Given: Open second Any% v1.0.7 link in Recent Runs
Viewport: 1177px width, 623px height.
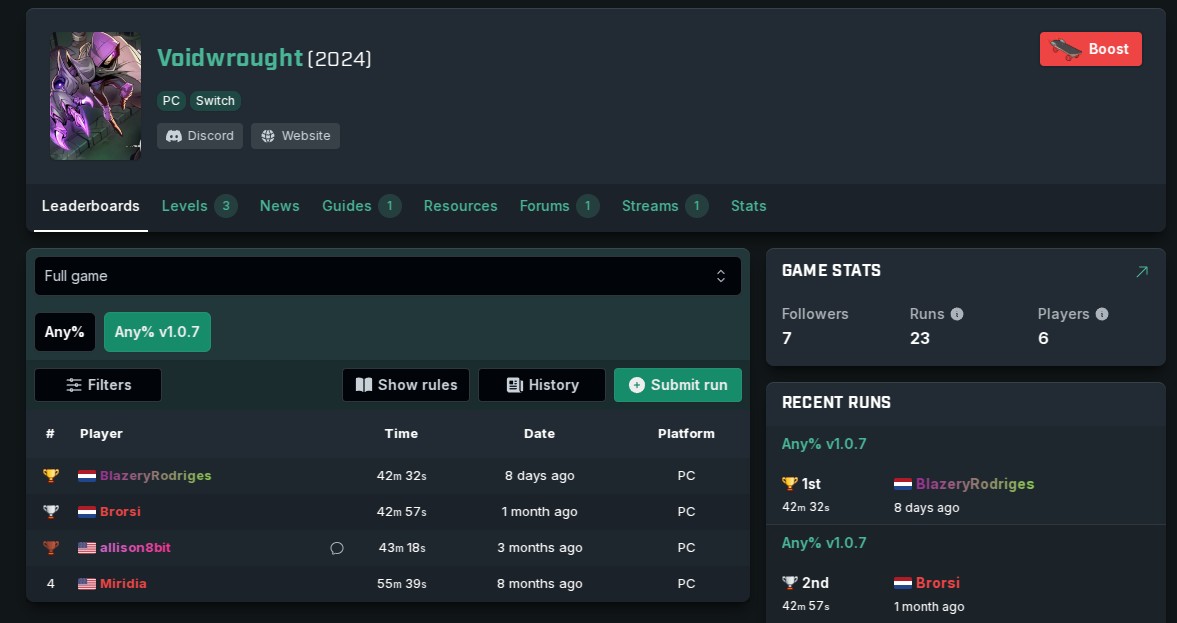Looking at the screenshot, I should click(824, 543).
